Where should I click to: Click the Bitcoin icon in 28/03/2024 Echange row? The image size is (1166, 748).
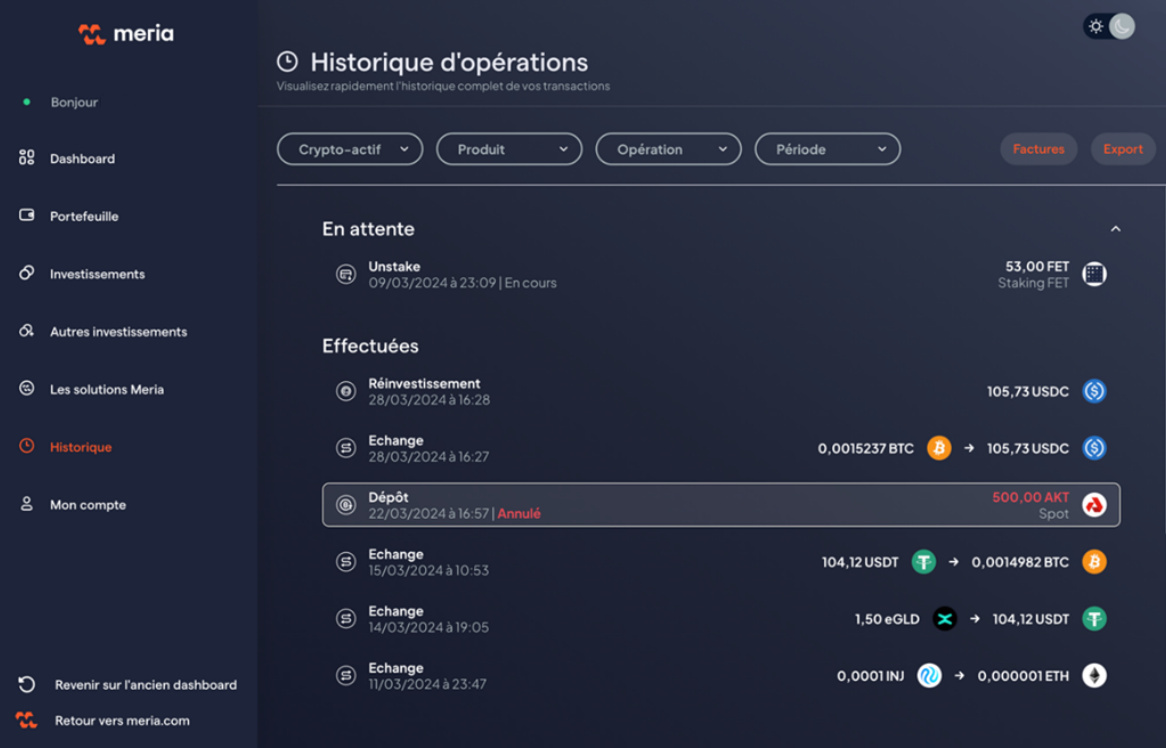[939, 448]
